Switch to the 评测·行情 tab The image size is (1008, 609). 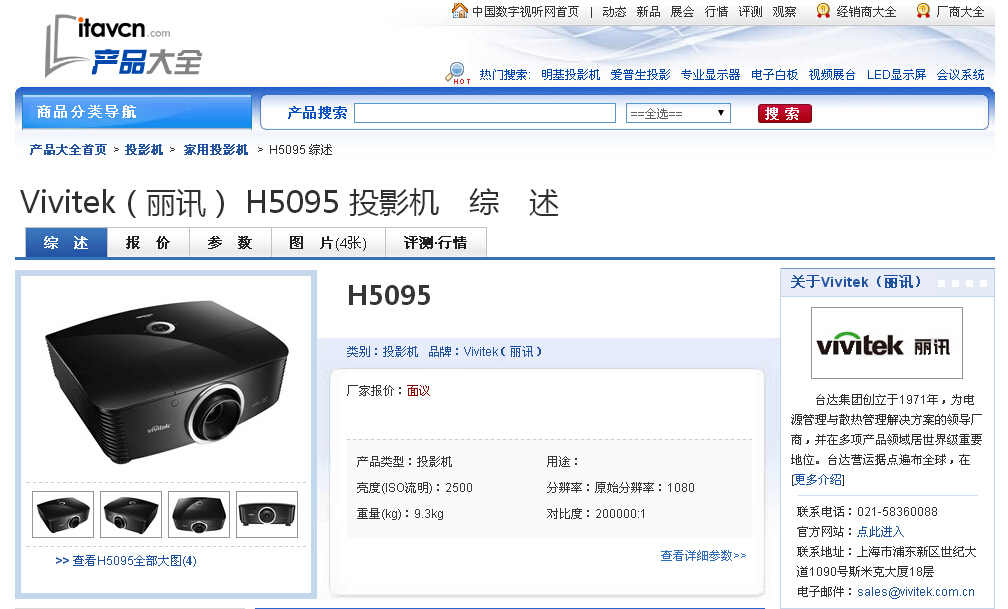436,242
